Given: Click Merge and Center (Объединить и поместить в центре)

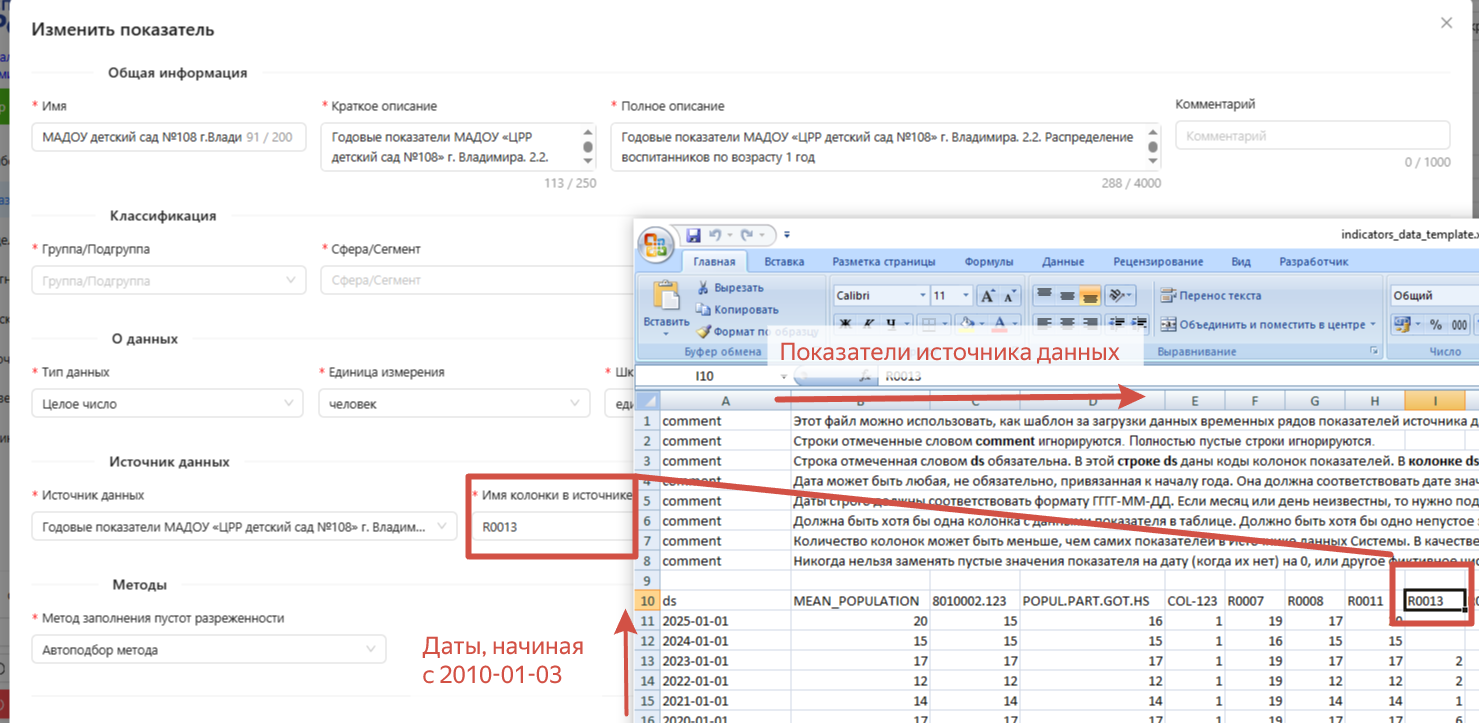Looking at the screenshot, I should pyautogui.click(x=1268, y=325).
